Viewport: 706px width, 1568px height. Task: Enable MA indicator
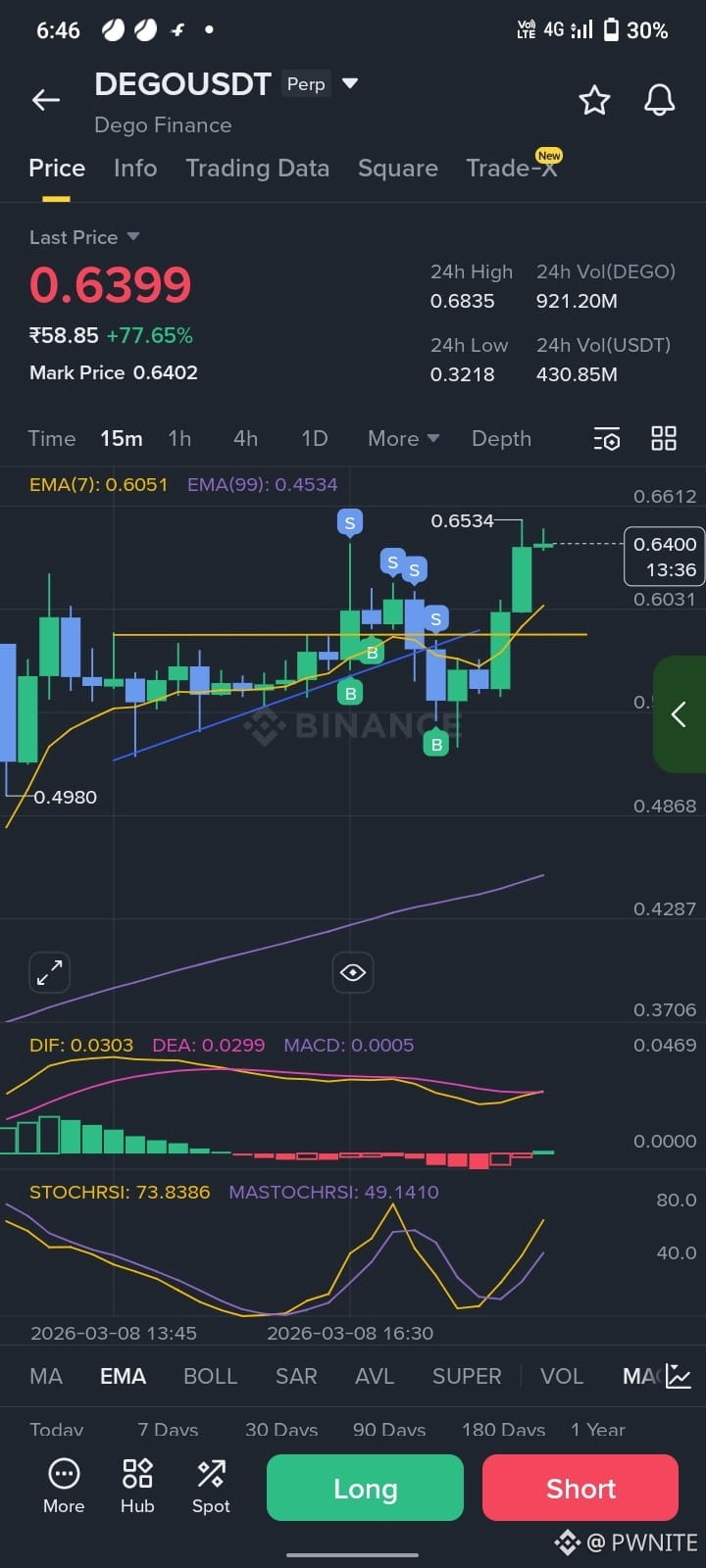pyautogui.click(x=46, y=1376)
